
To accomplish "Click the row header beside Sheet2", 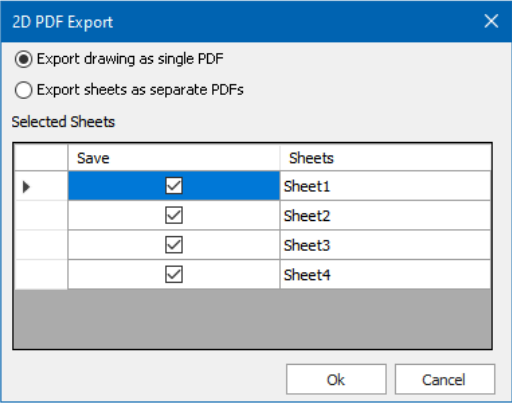I will tap(41, 215).
